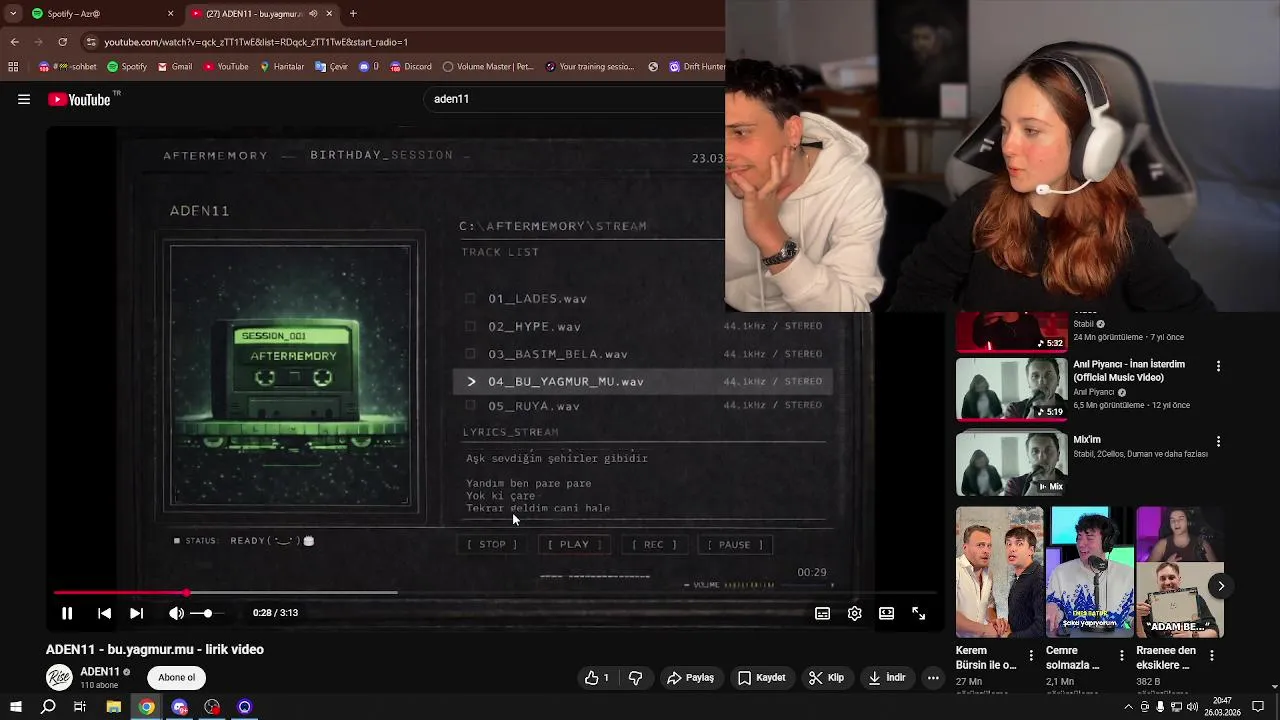This screenshot has width=1280, height=720.
Task: Go back in browser history
Action: pos(14,42)
